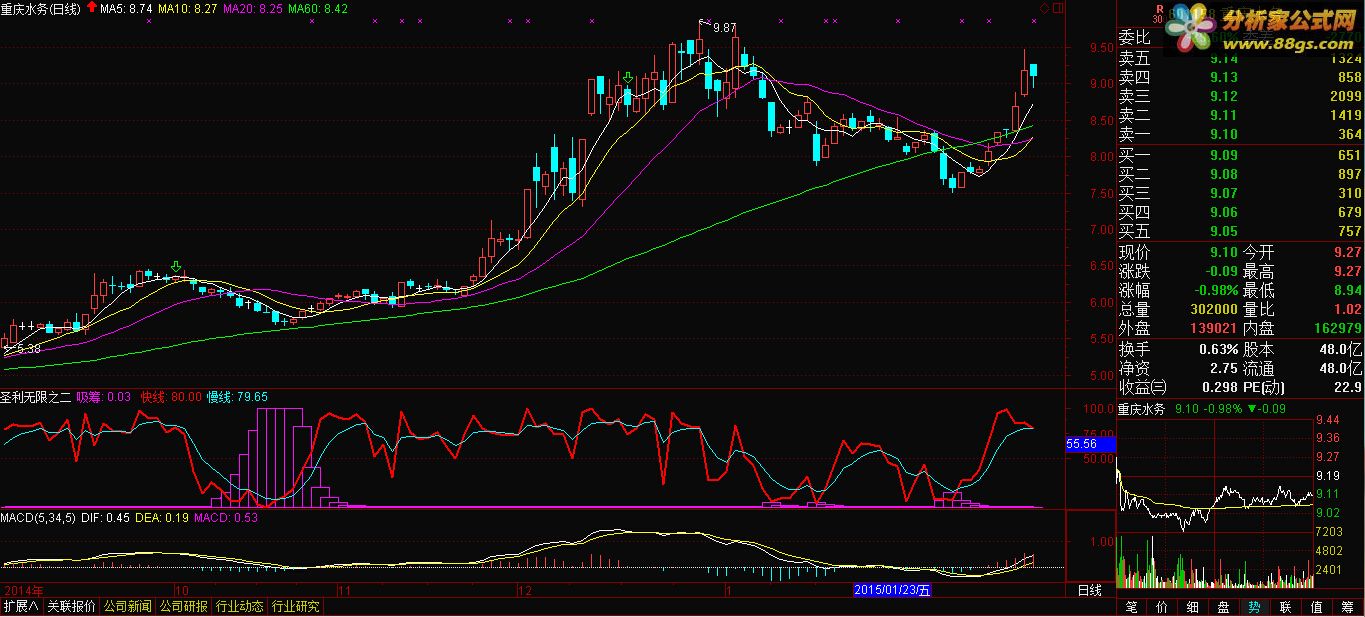Click the DEA: 0.19 value
Viewport: 1365px width, 617px height.
pos(162,518)
